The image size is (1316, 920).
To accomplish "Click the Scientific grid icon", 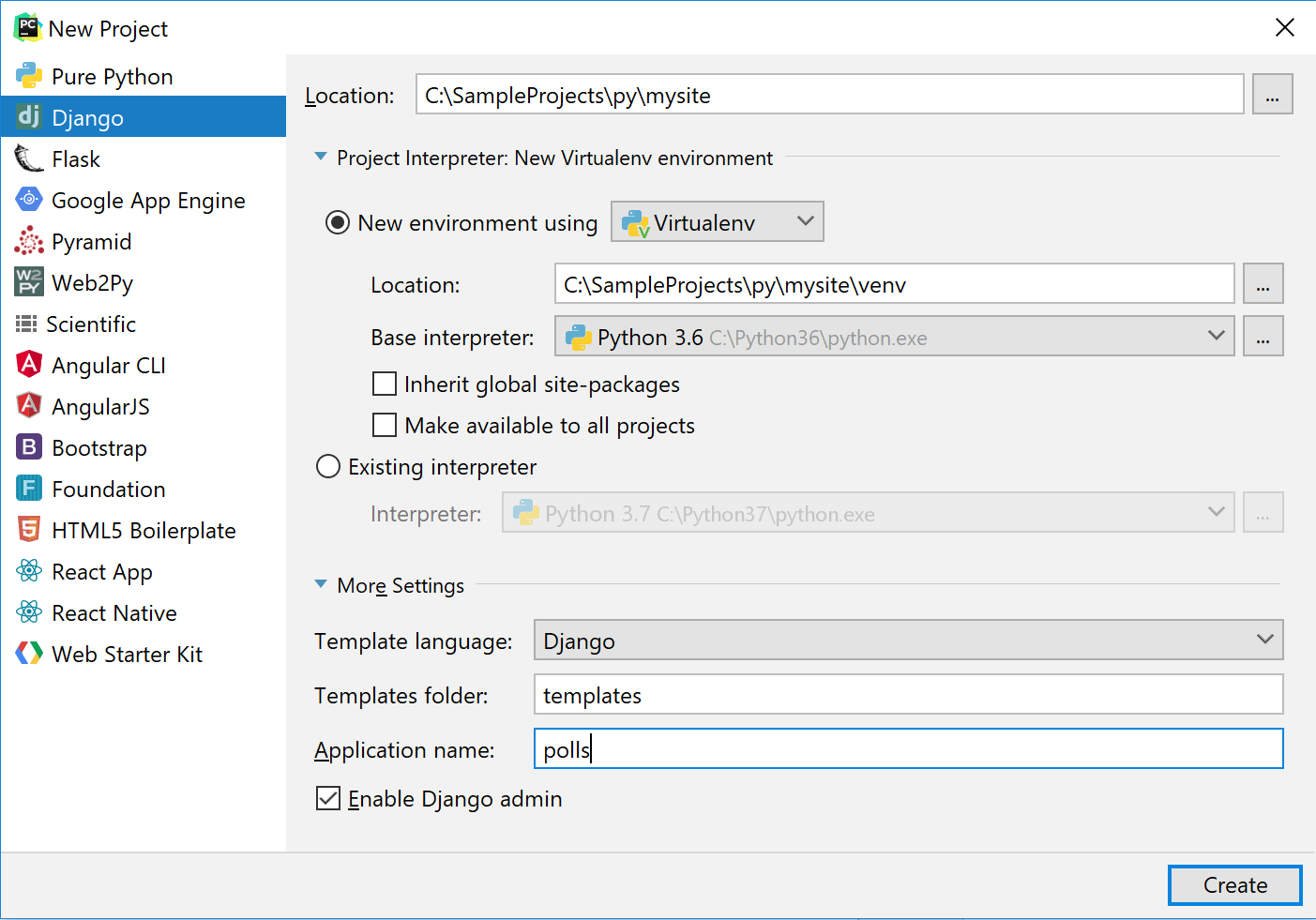I will point(26,324).
